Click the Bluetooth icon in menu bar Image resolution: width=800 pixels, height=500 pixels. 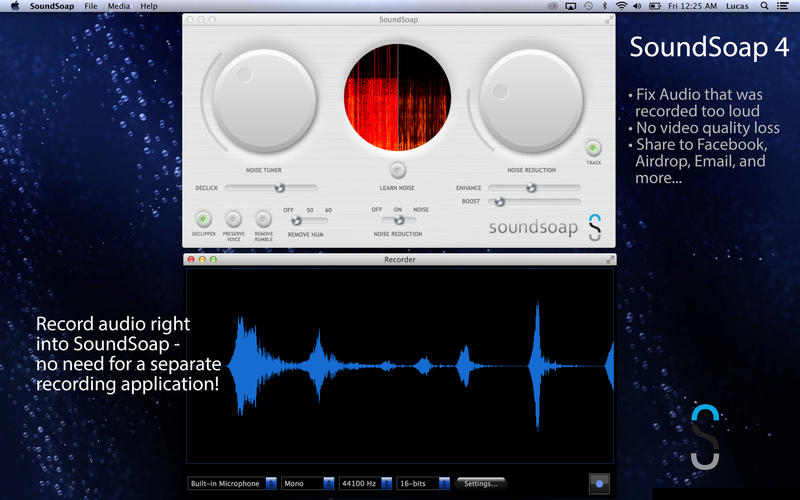click(x=605, y=6)
